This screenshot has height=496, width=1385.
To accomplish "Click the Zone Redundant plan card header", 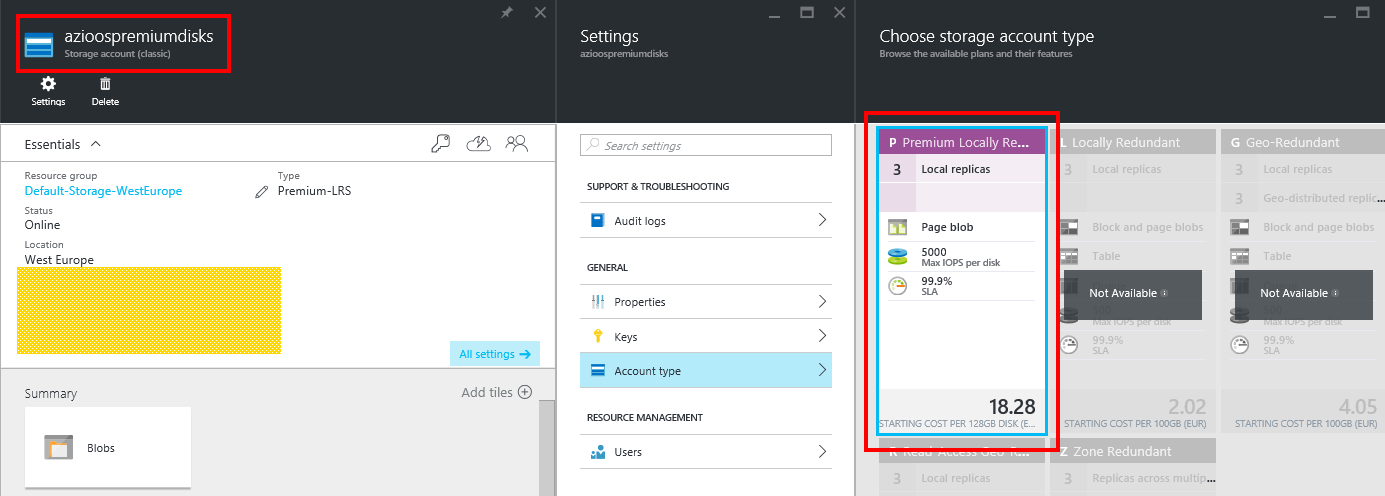I will (1132, 452).
